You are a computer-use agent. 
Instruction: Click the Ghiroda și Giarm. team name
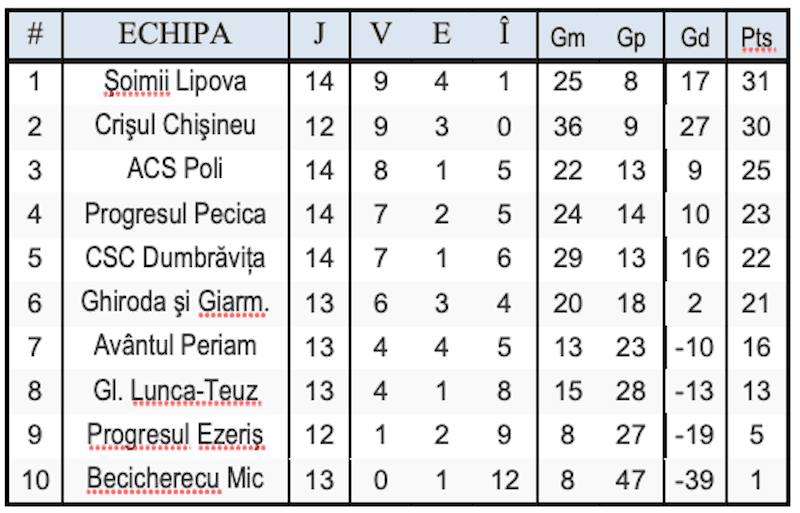pos(175,302)
